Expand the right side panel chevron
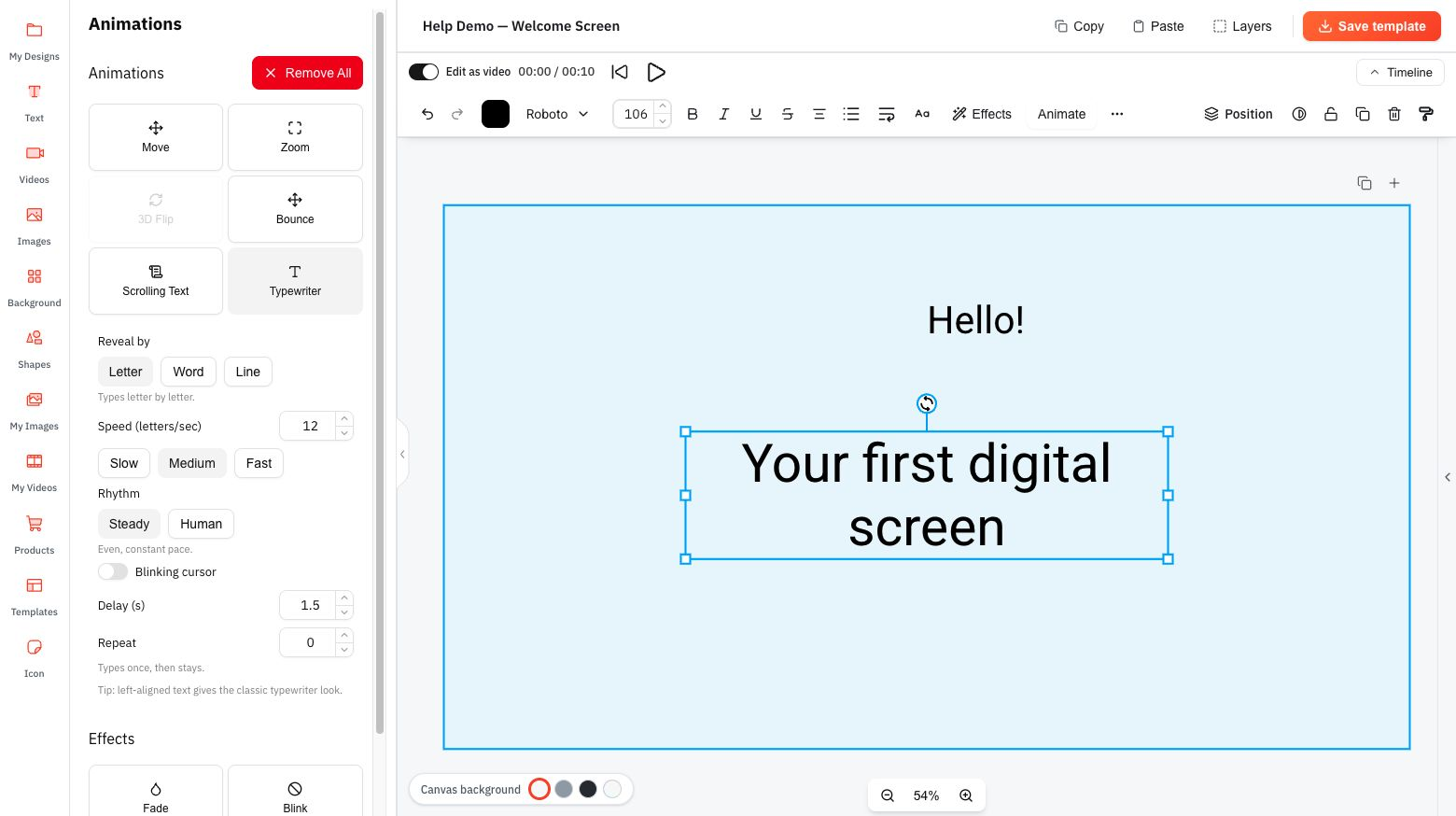The height and width of the screenshot is (816, 1456). click(x=1448, y=477)
